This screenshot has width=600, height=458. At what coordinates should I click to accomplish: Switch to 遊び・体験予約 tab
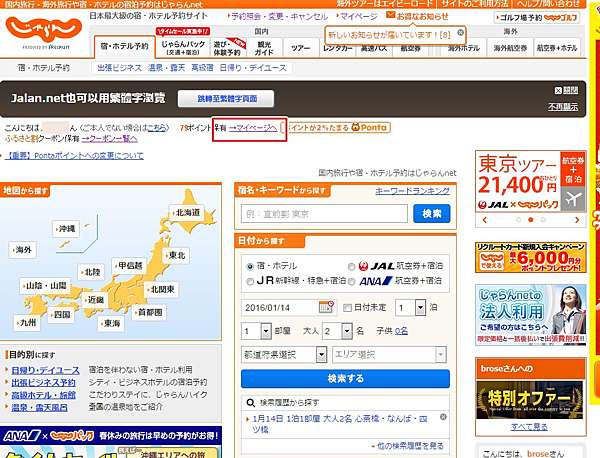[227, 48]
